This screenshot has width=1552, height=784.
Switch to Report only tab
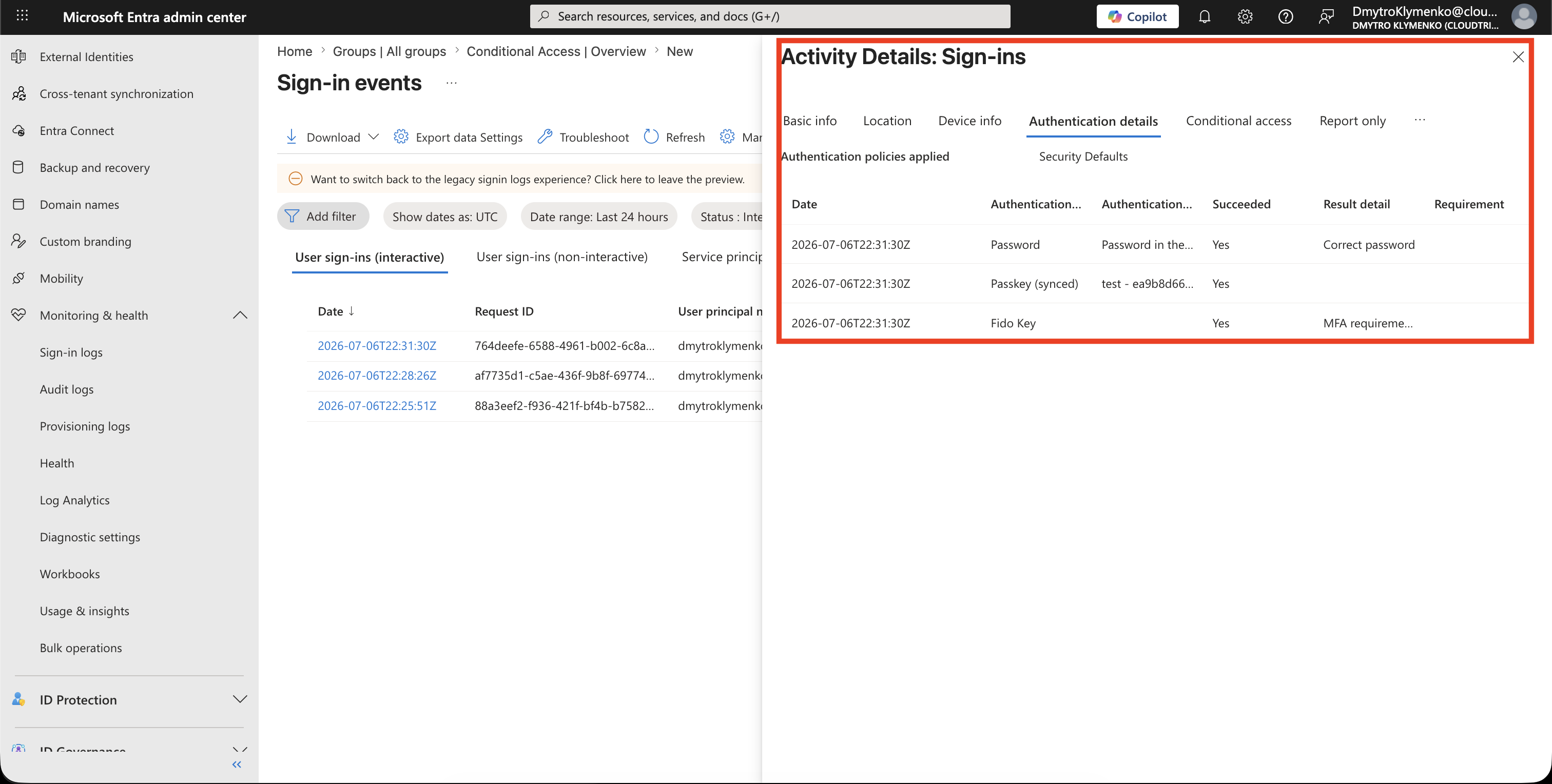pyautogui.click(x=1352, y=121)
